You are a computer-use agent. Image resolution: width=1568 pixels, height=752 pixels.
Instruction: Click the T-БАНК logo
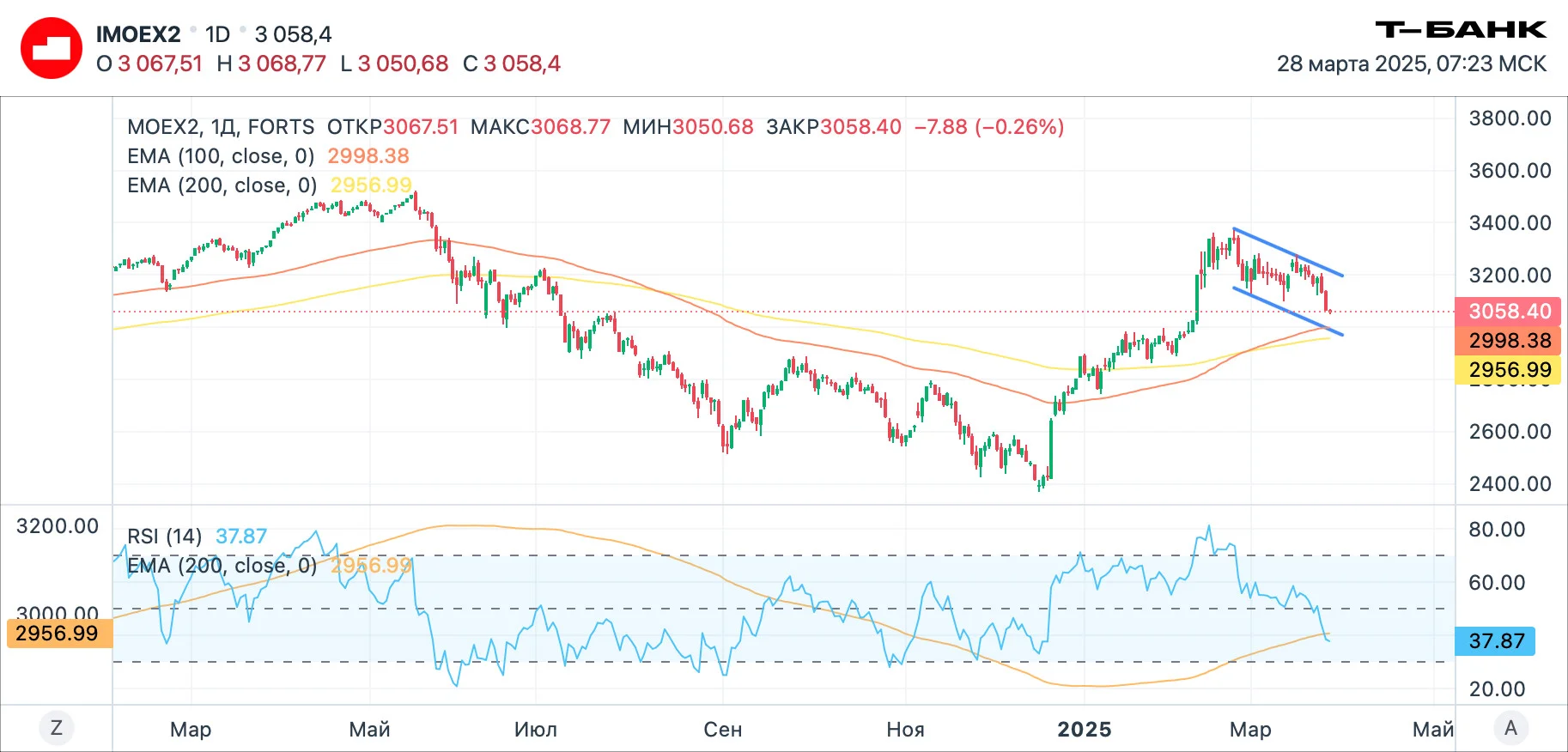point(1461,30)
